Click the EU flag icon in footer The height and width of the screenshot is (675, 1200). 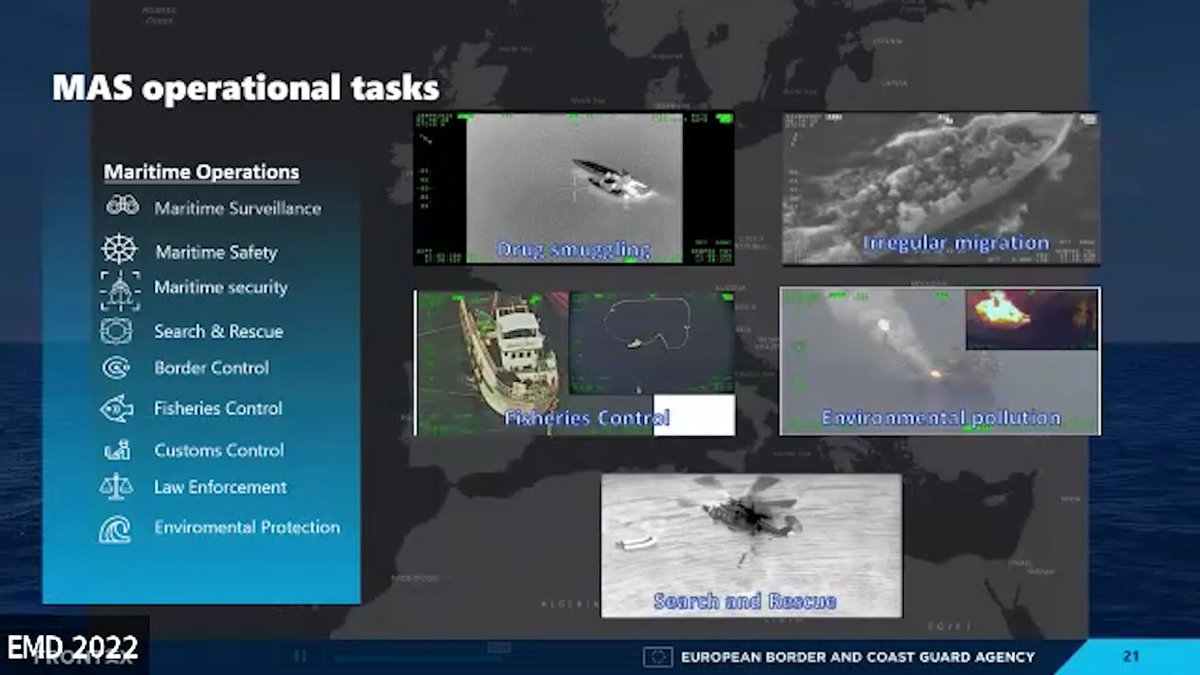657,657
